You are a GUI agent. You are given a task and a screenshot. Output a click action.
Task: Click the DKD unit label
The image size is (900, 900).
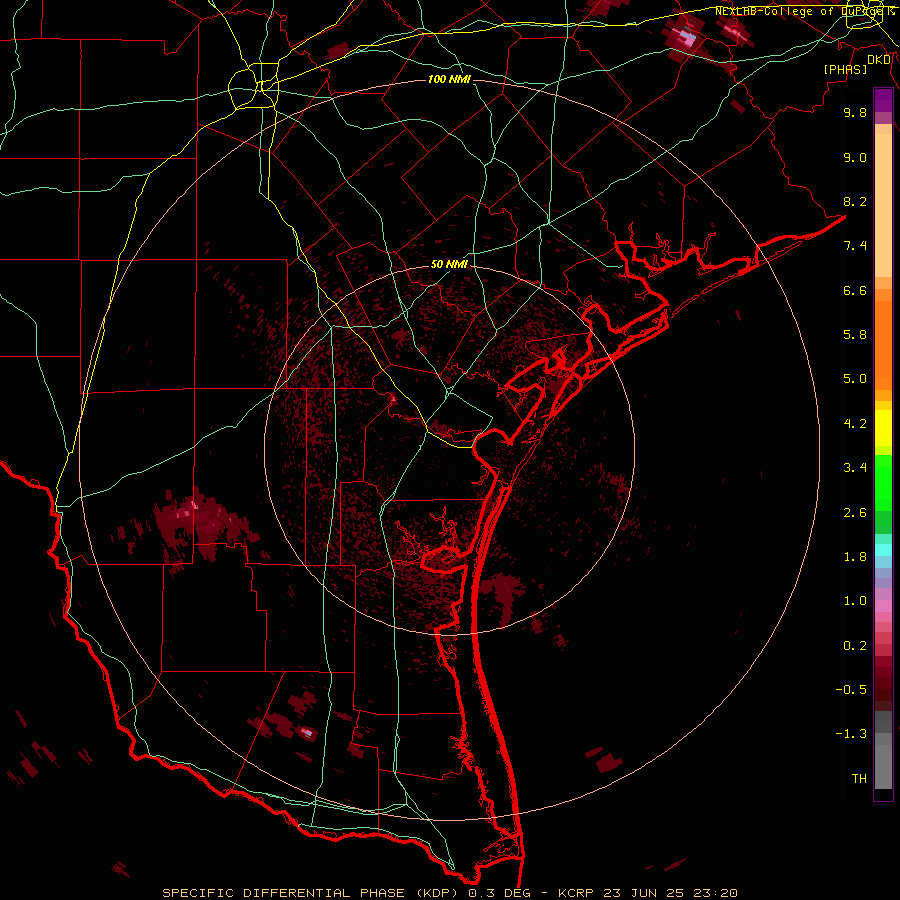(879, 60)
